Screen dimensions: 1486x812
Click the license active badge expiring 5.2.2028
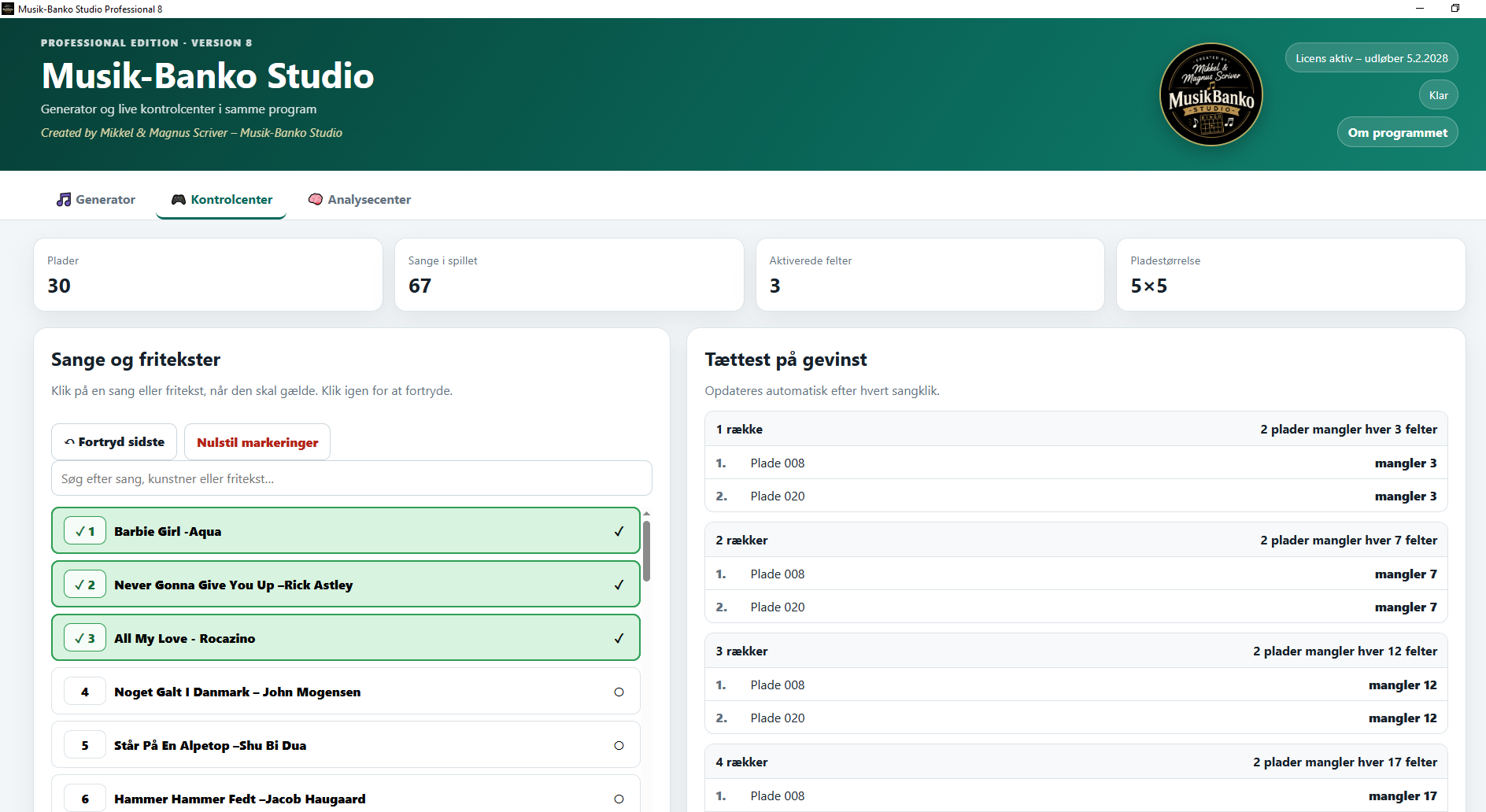point(1372,58)
